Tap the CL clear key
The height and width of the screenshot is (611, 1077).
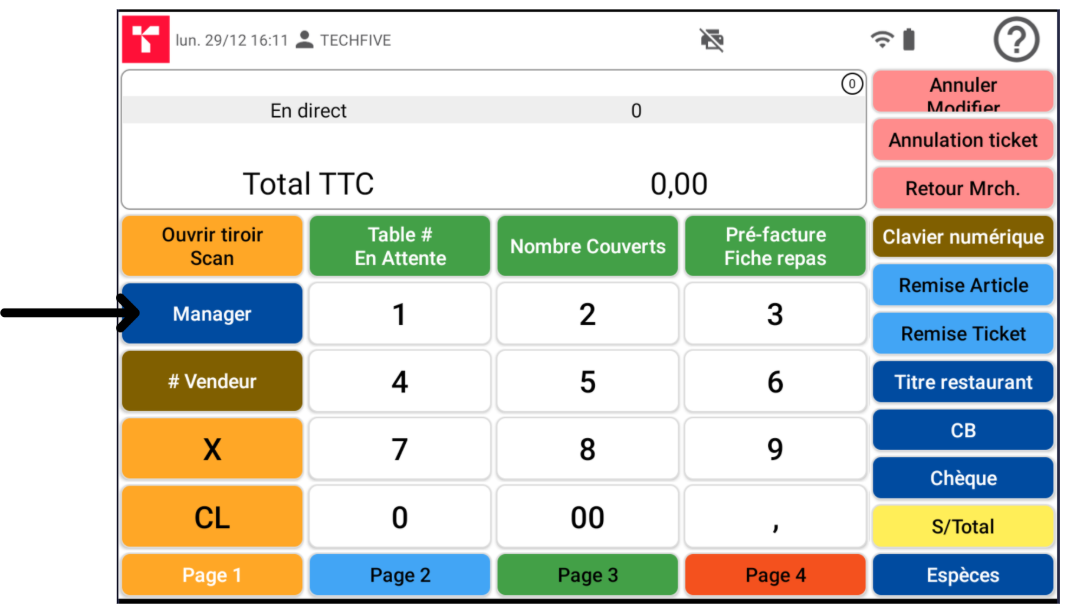212,517
